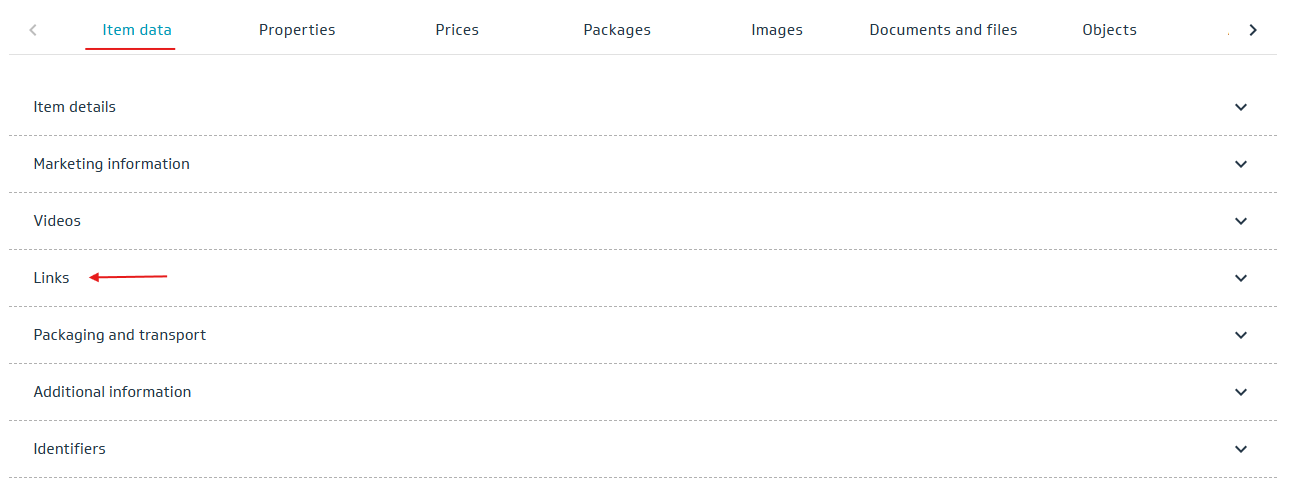The width and height of the screenshot is (1292, 498).
Task: Switch to the Properties tab
Action: pyautogui.click(x=297, y=30)
